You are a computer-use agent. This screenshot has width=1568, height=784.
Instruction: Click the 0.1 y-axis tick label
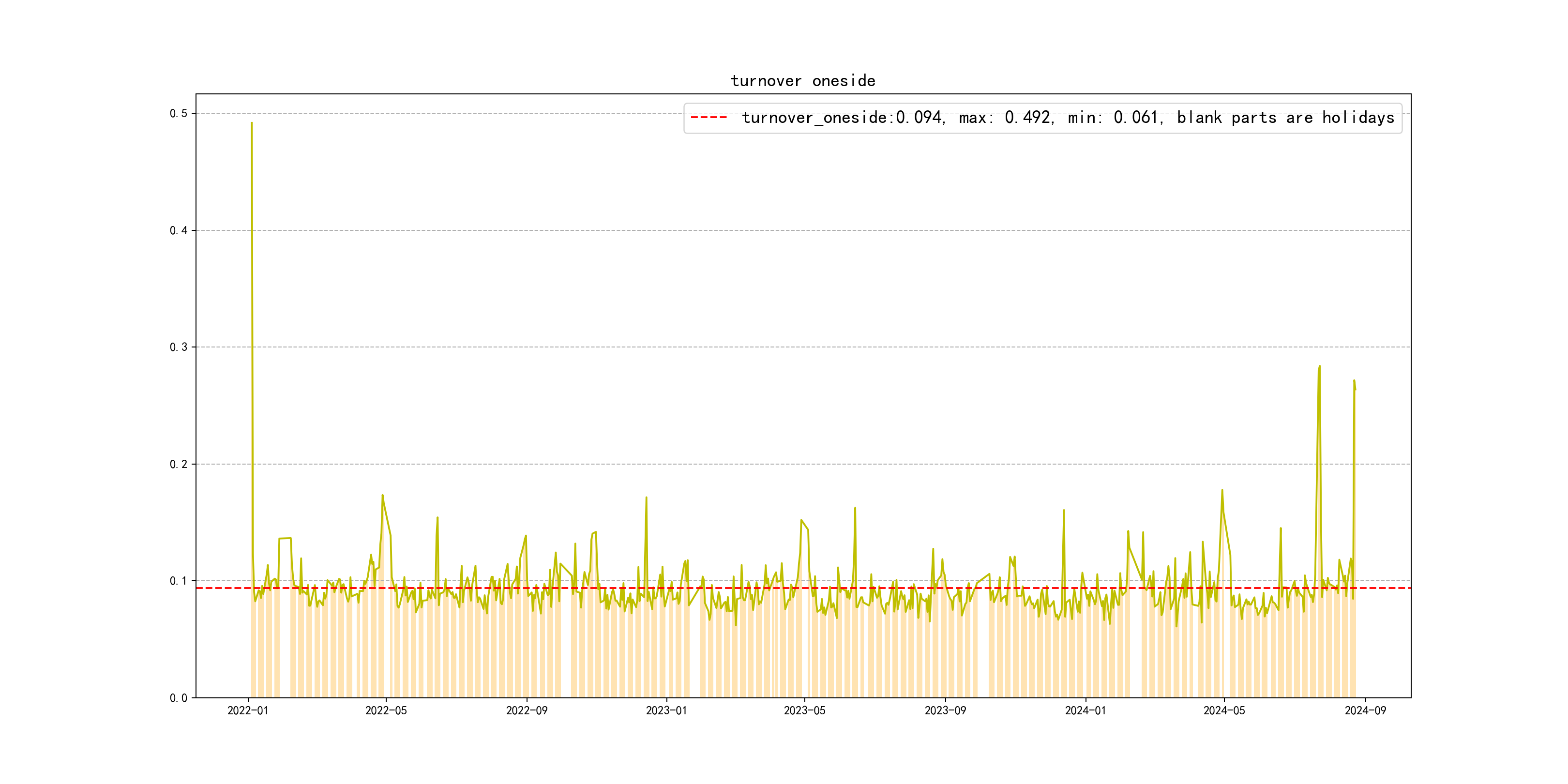(179, 581)
